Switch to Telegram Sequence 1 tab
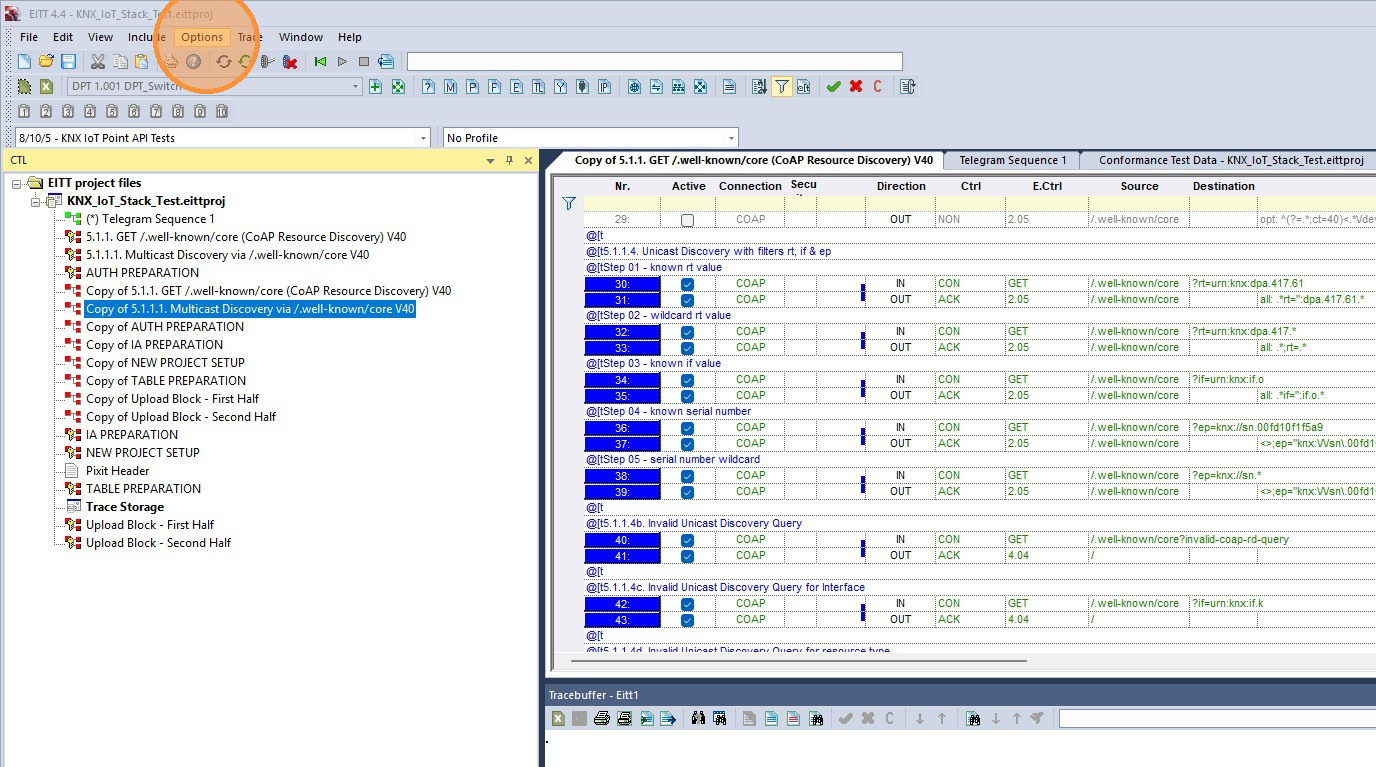Image resolution: width=1376 pixels, height=767 pixels. pyautogui.click(x=1012, y=160)
